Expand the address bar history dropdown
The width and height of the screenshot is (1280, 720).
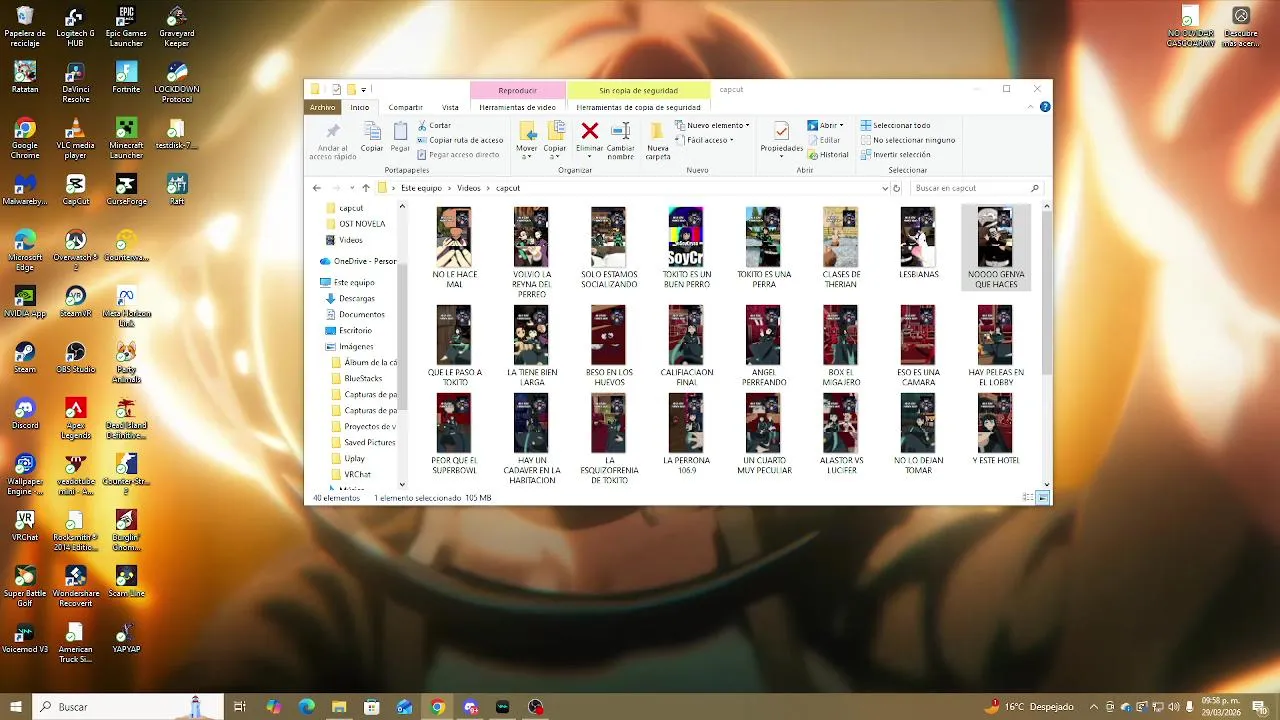point(885,188)
